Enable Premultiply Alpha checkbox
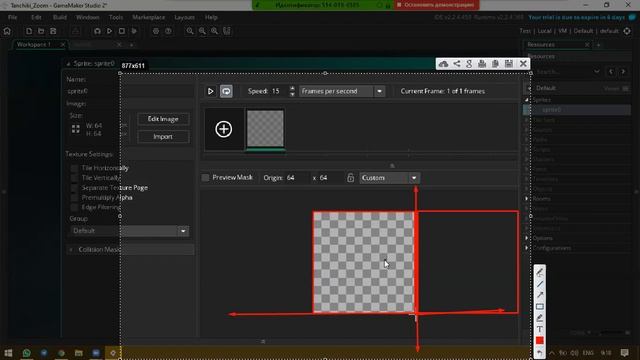Image resolution: width=640 pixels, height=360 pixels. [74, 198]
